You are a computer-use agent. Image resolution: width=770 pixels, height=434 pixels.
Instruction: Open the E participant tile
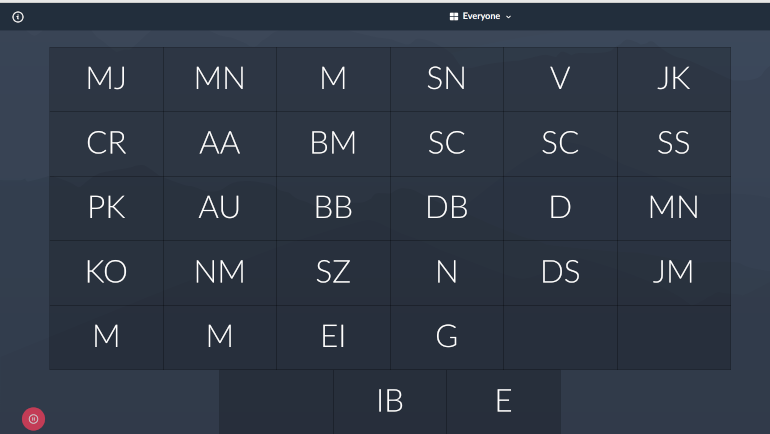(504, 402)
